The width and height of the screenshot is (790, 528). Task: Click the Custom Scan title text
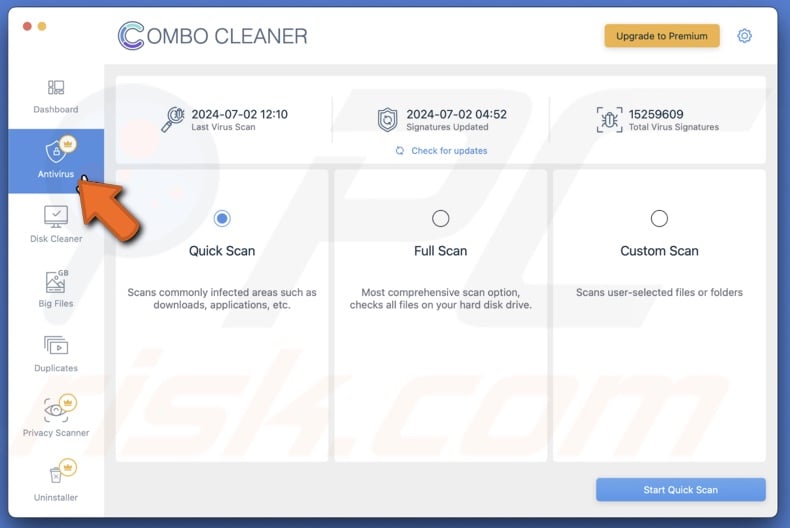(659, 250)
